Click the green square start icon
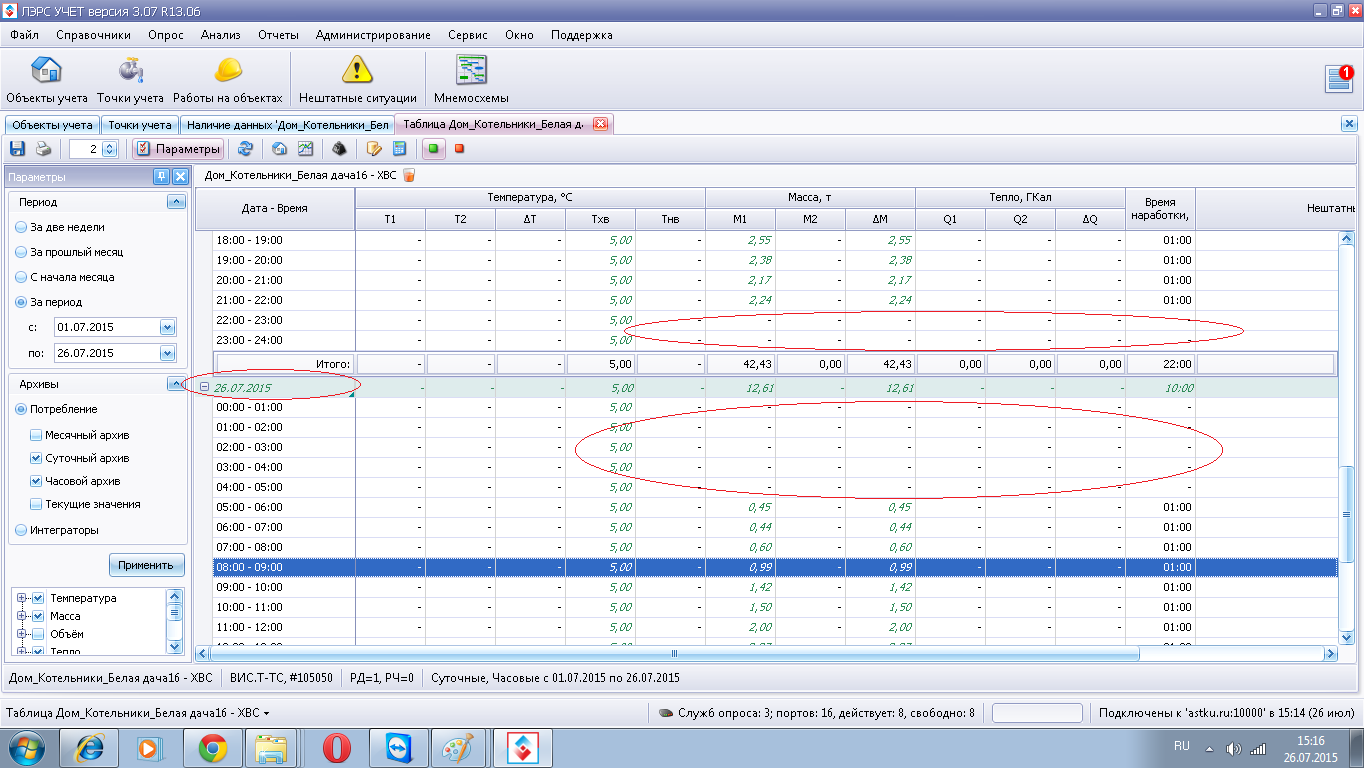 (434, 149)
